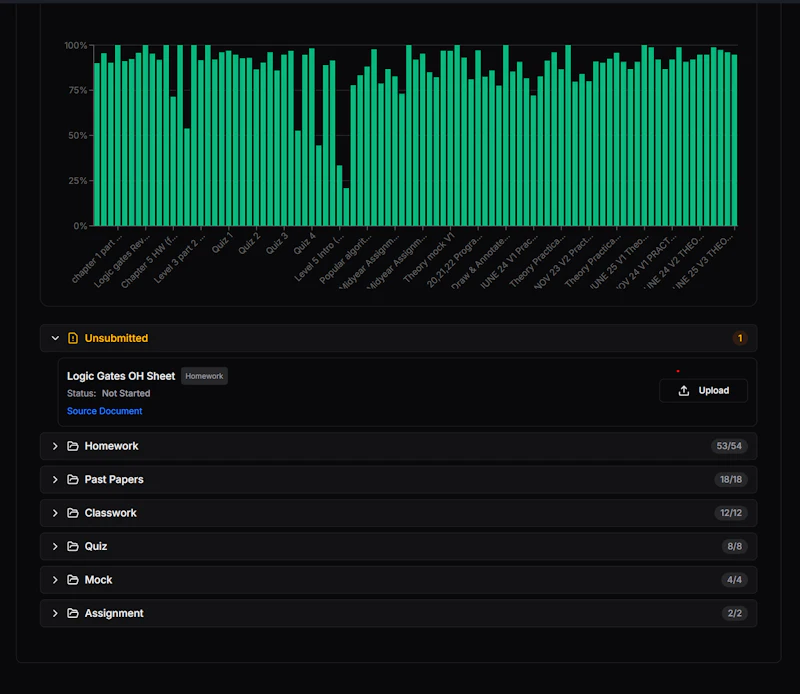Click the Draw & Annotate axis label
The width and height of the screenshot is (800, 694).
[x=481, y=260]
